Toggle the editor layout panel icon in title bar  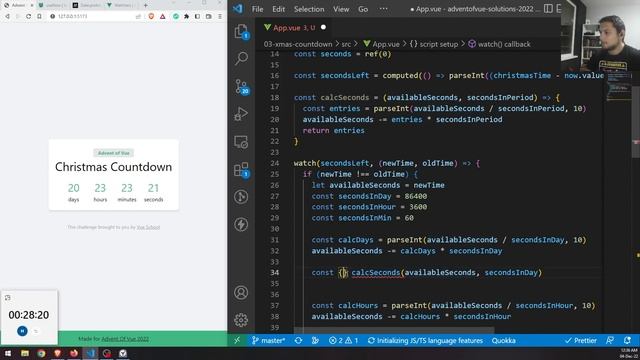point(548,9)
